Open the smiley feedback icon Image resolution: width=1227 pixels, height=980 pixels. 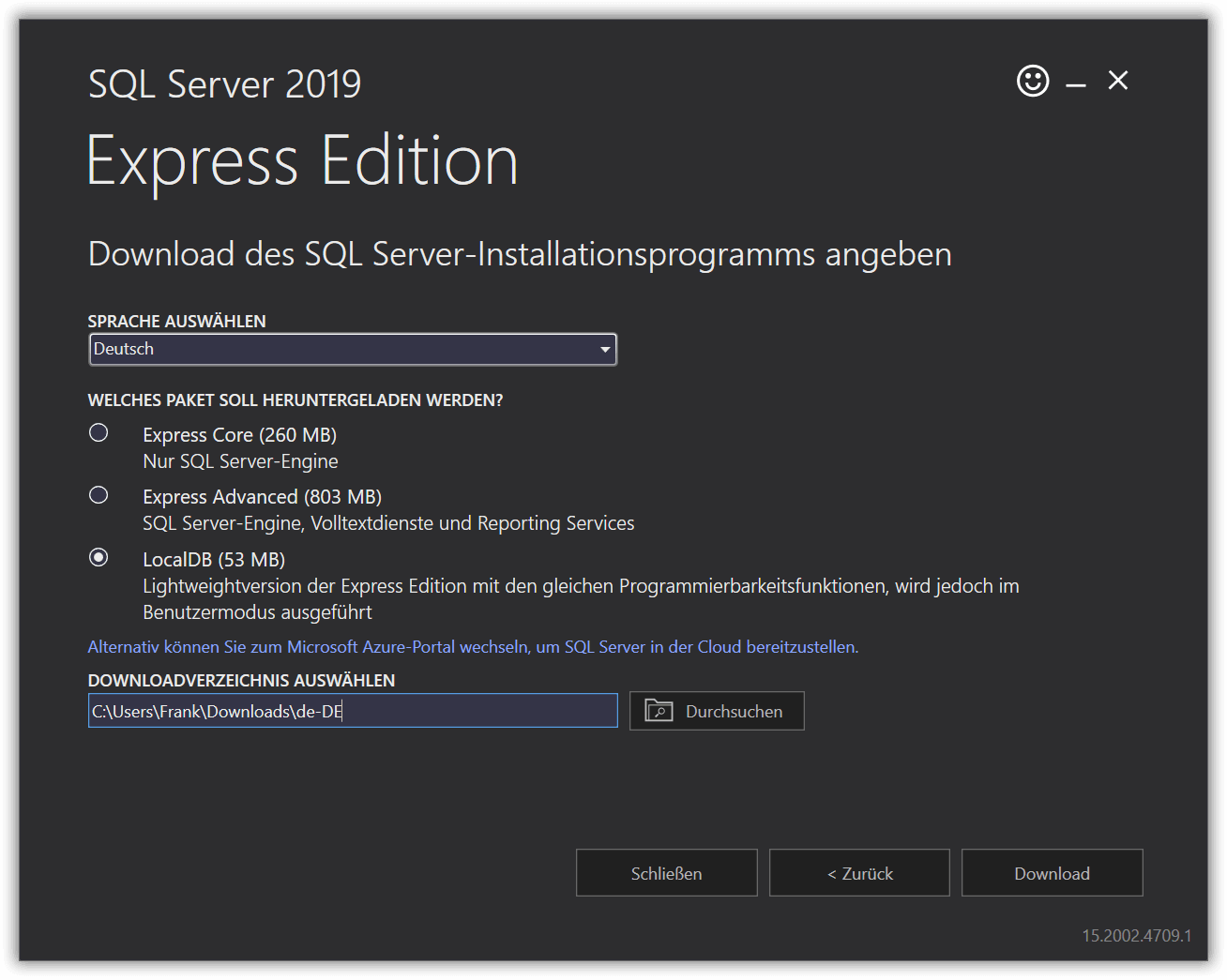(1033, 81)
